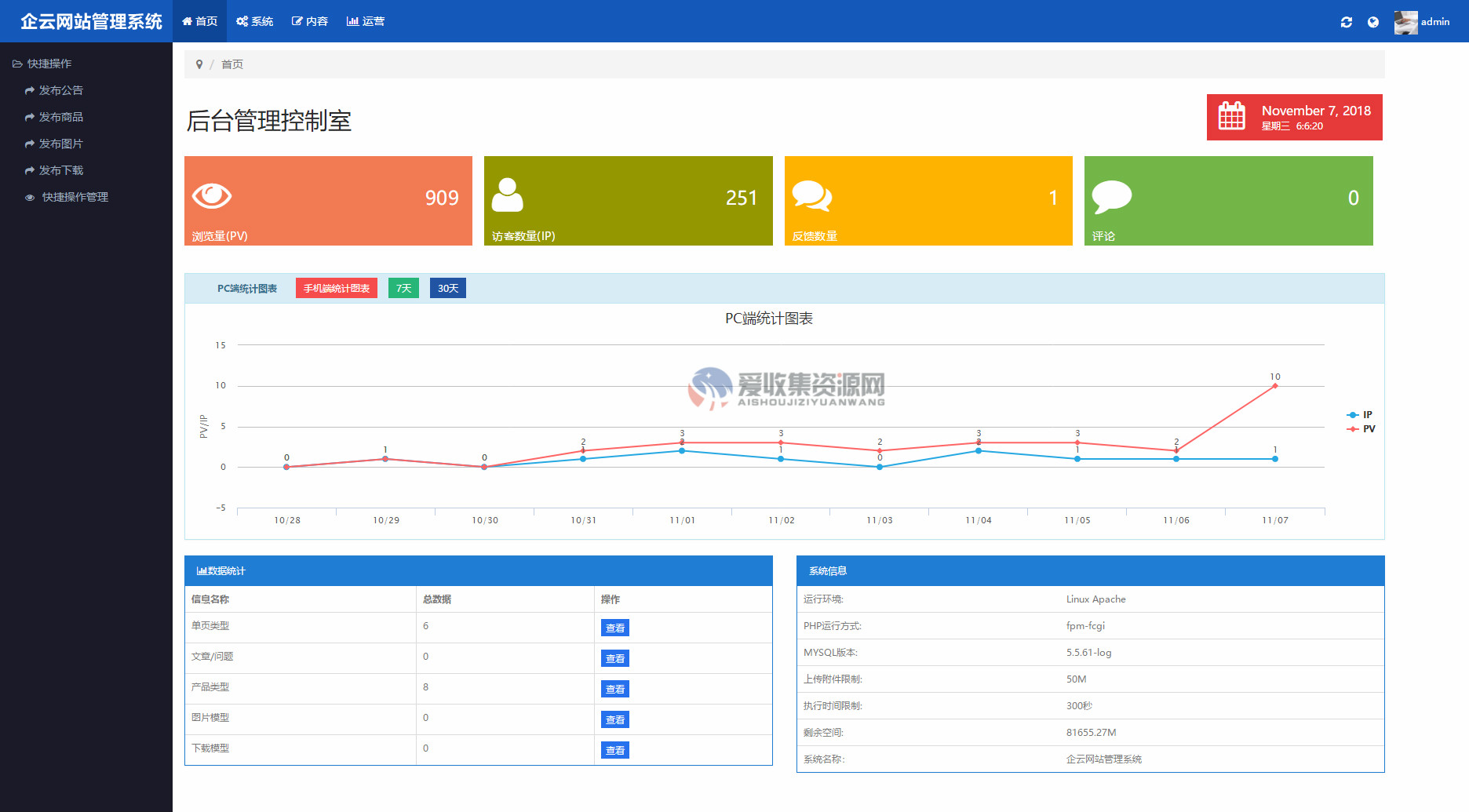Click the user icon on visitor card
Image resolution: width=1469 pixels, height=812 pixels.
coord(507,195)
